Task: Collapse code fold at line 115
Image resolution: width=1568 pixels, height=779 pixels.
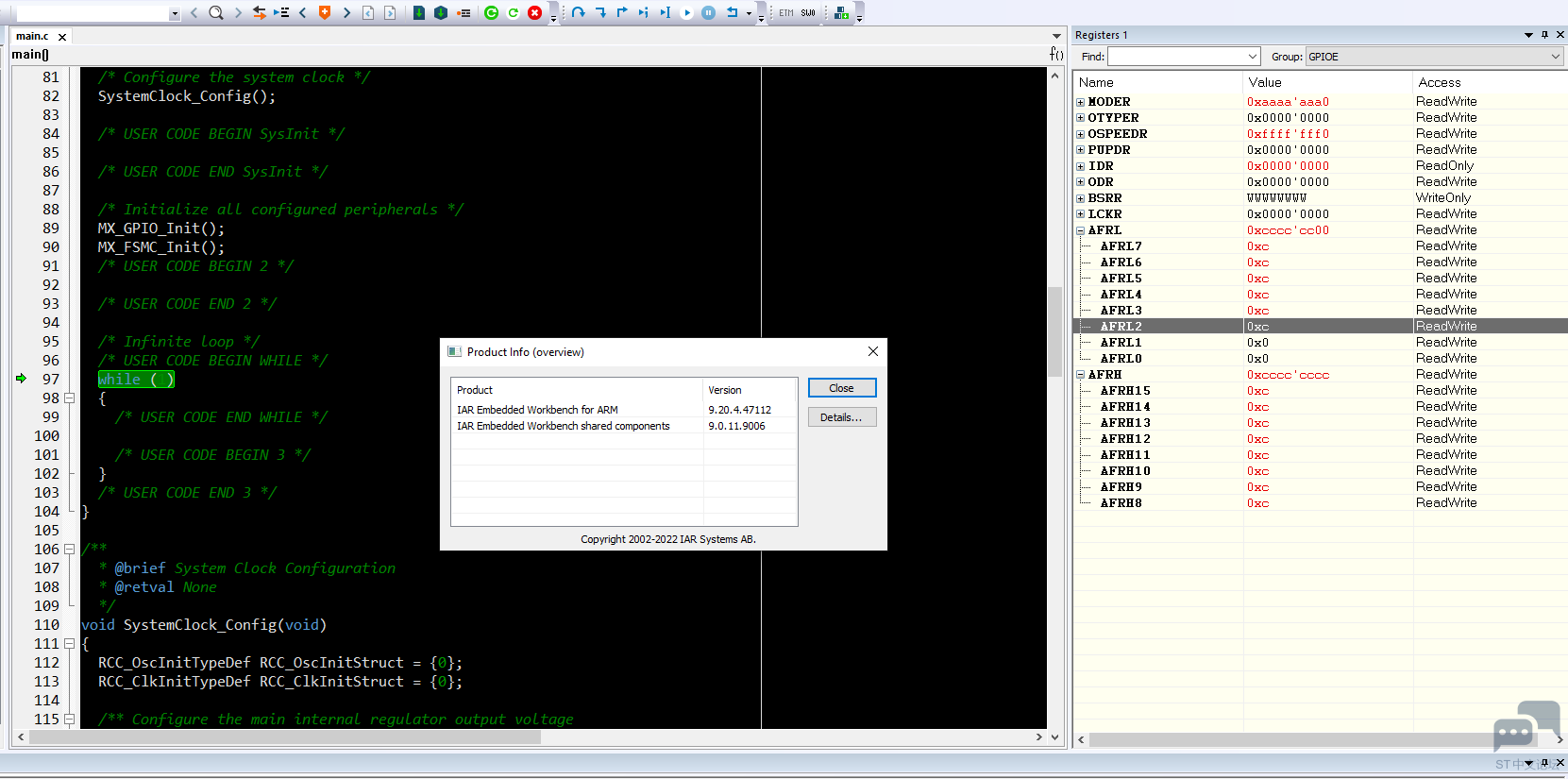Action: tap(69, 719)
